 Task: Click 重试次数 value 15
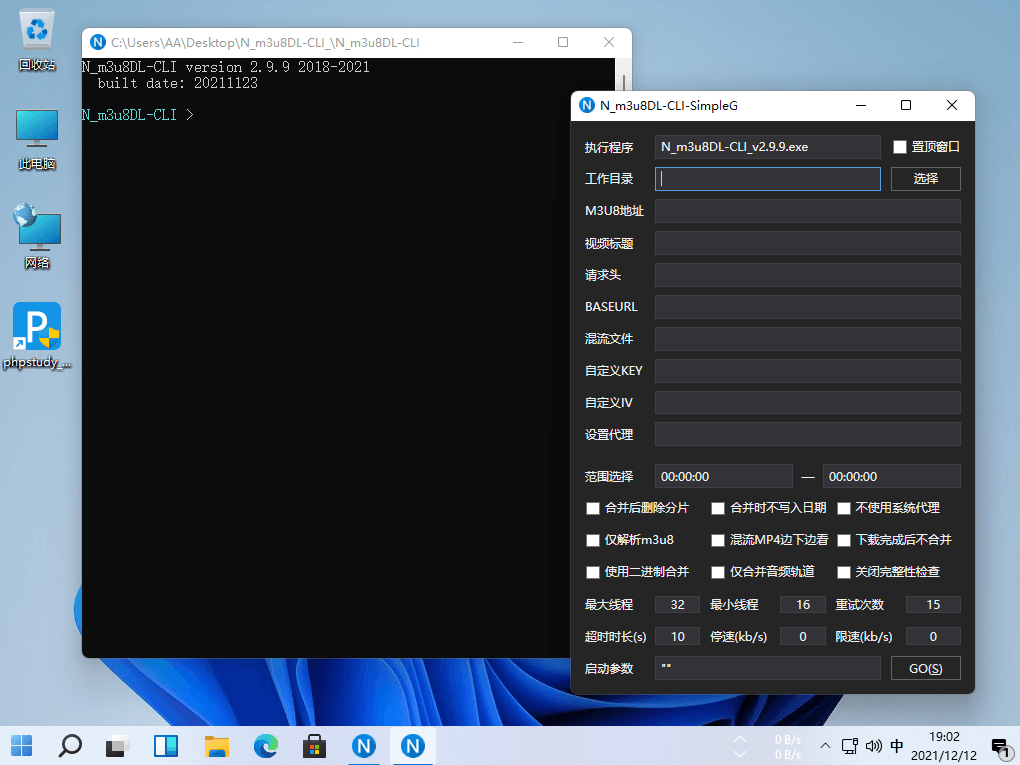click(x=933, y=604)
